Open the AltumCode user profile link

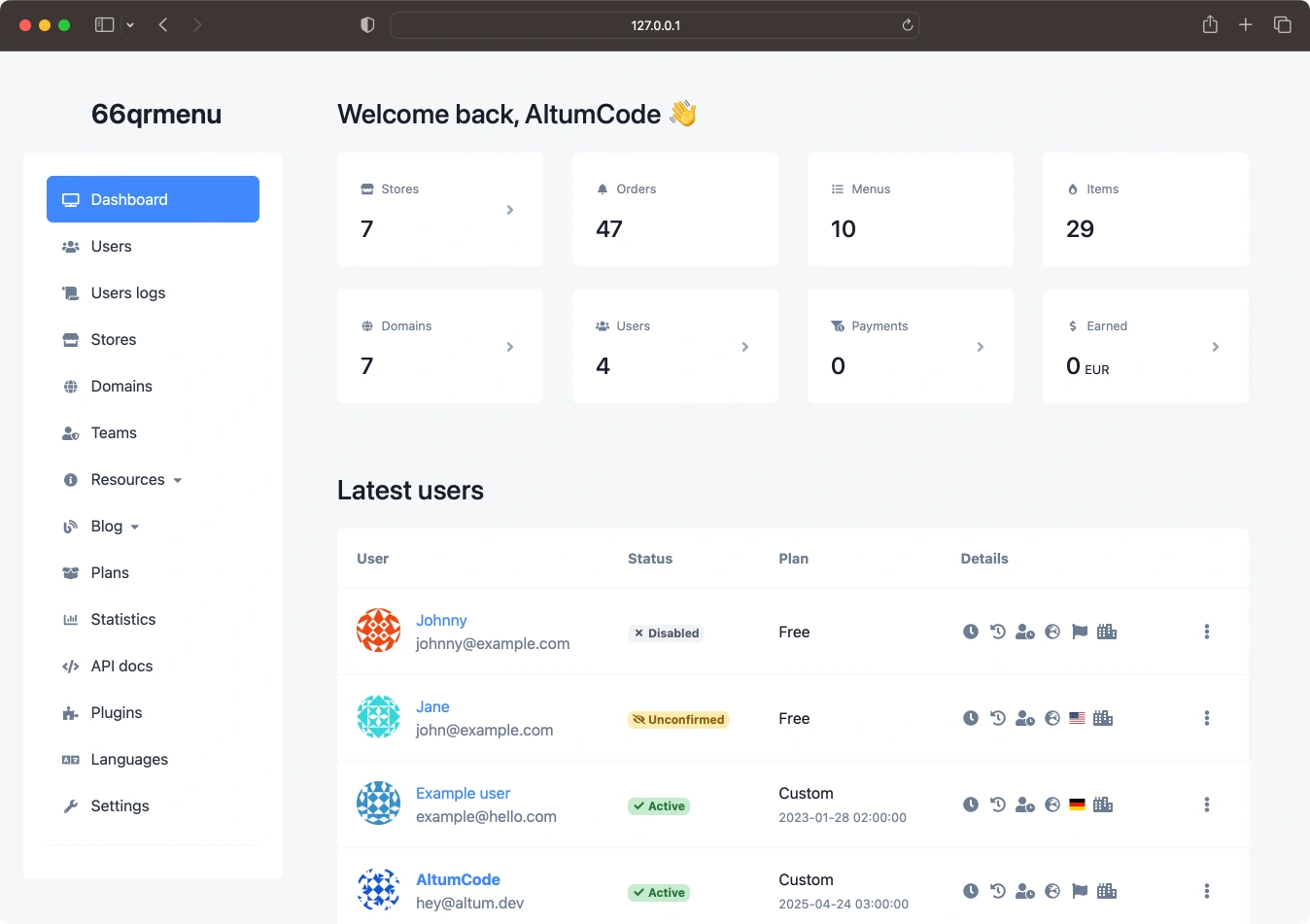pos(458,879)
